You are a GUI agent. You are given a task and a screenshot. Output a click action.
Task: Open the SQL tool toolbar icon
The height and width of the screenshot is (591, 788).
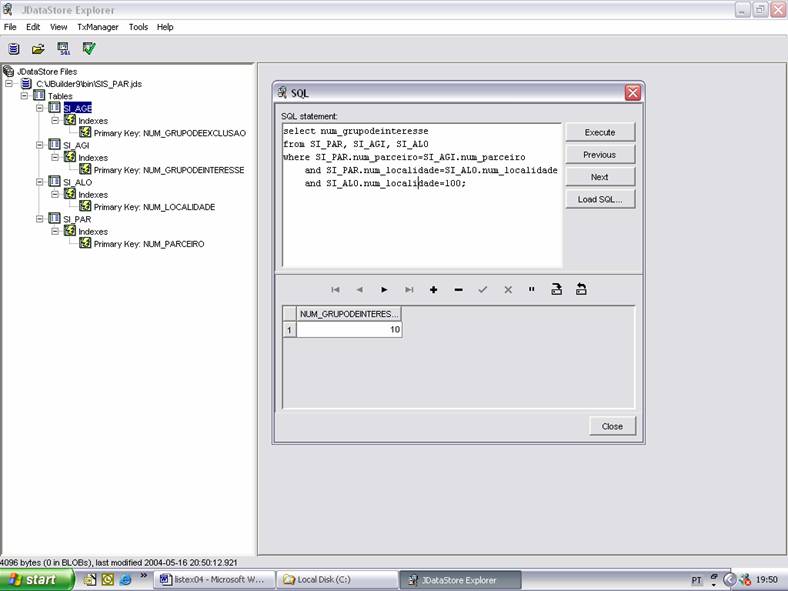pos(64,49)
